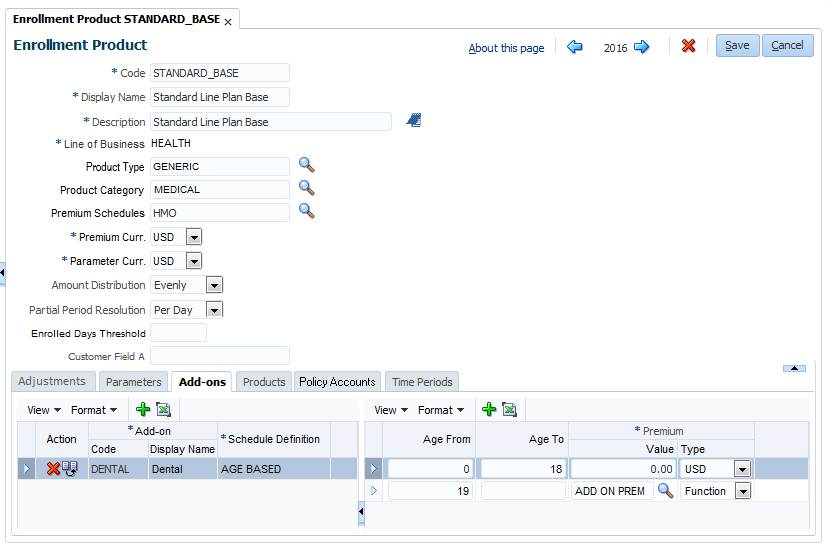This screenshot has width=826, height=547.
Task: Click the Save button
Action: 737,45
